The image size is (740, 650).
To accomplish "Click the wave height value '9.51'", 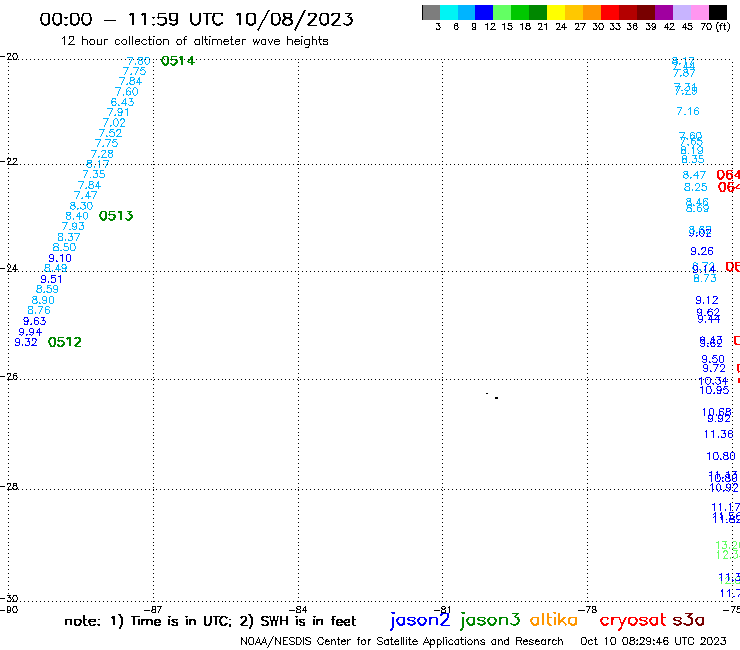I will tap(51, 279).
